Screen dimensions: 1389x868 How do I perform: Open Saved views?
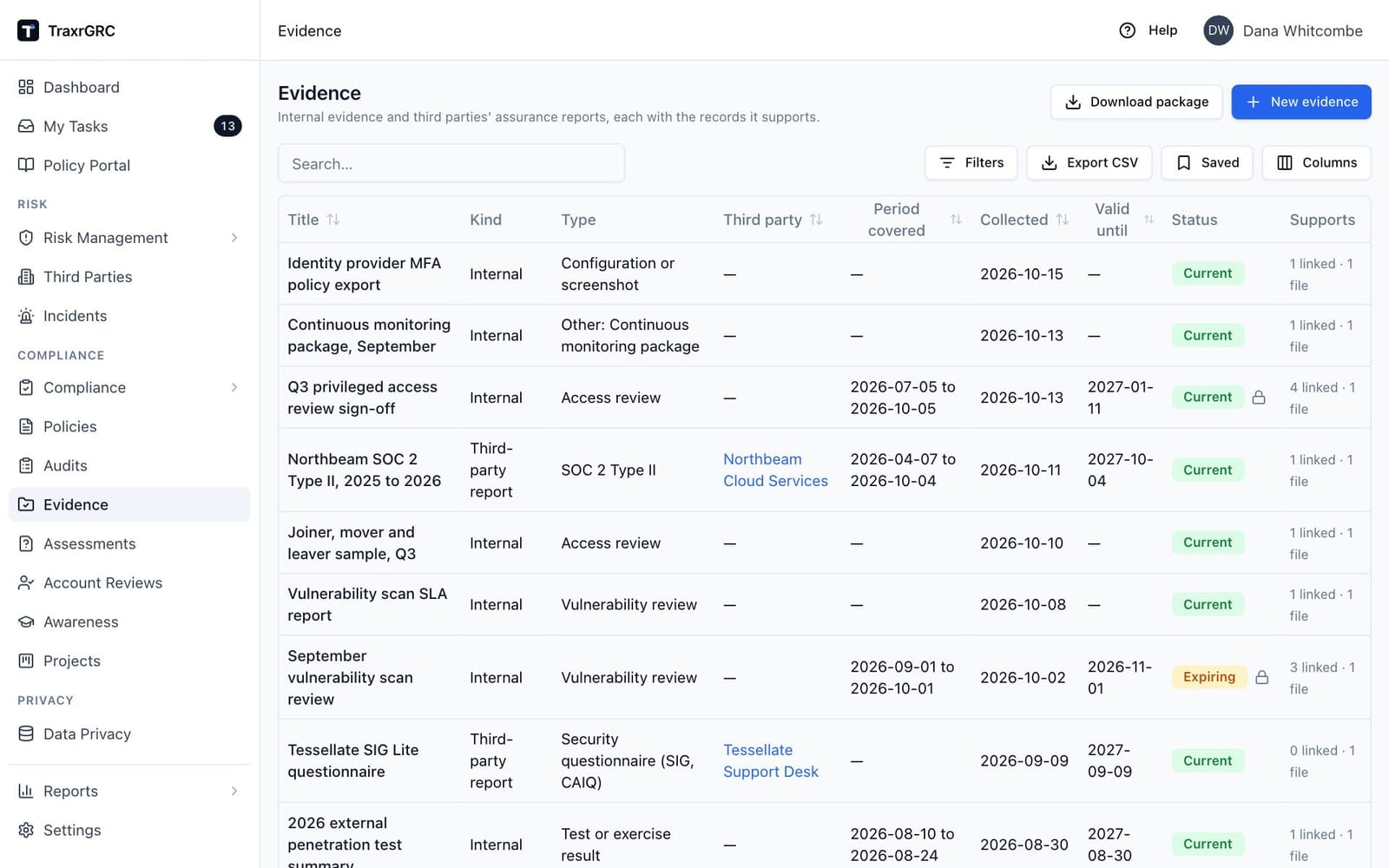pos(1207,162)
